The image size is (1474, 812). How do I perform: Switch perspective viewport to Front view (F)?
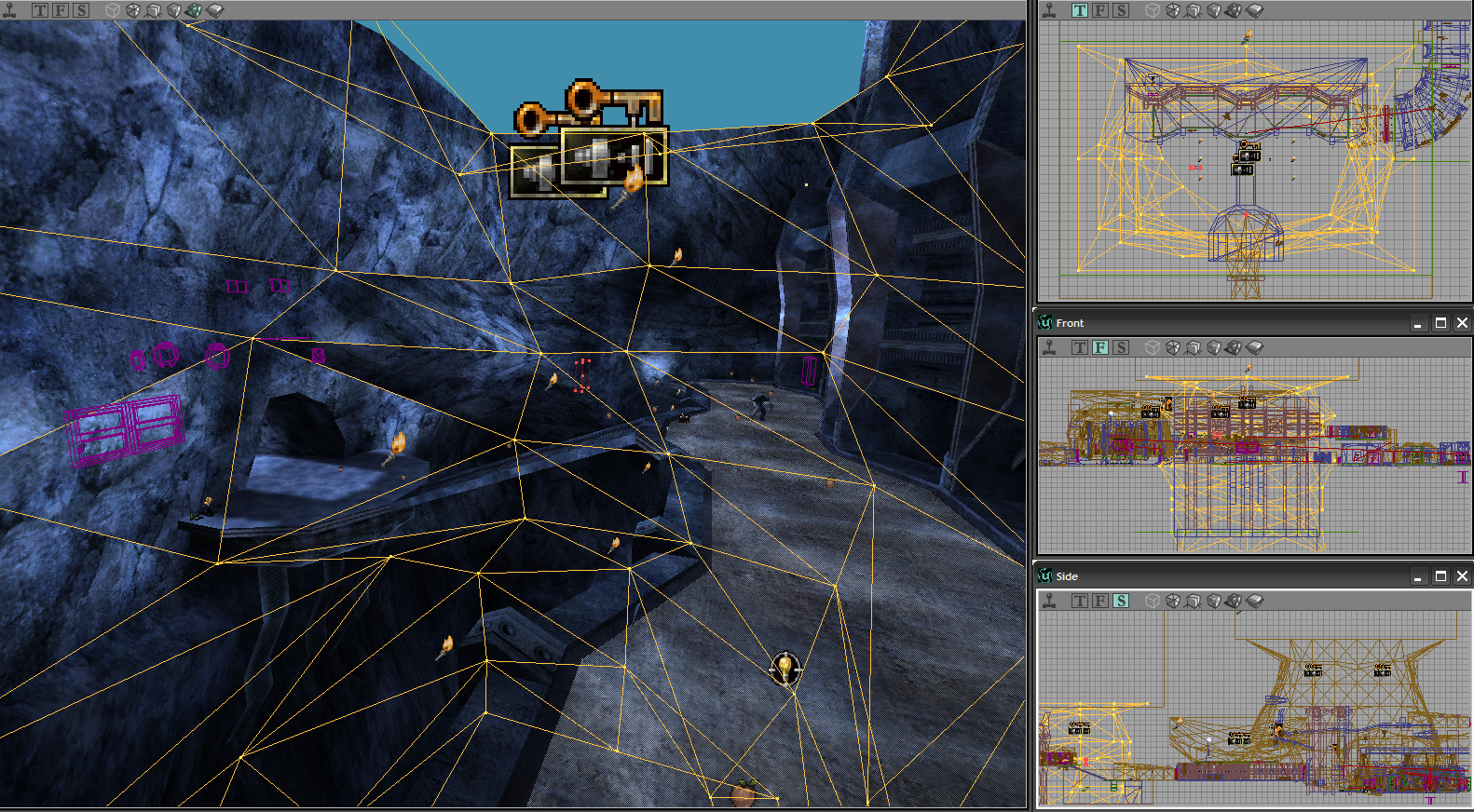(61, 10)
